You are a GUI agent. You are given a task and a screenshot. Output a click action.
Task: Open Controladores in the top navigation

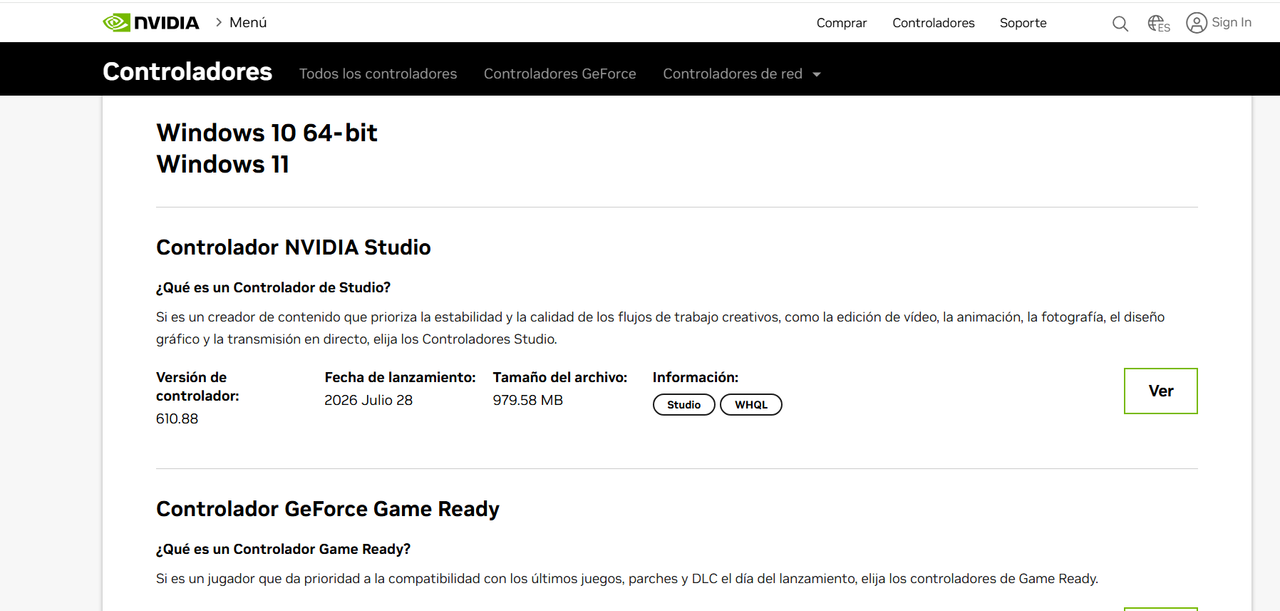pos(934,23)
